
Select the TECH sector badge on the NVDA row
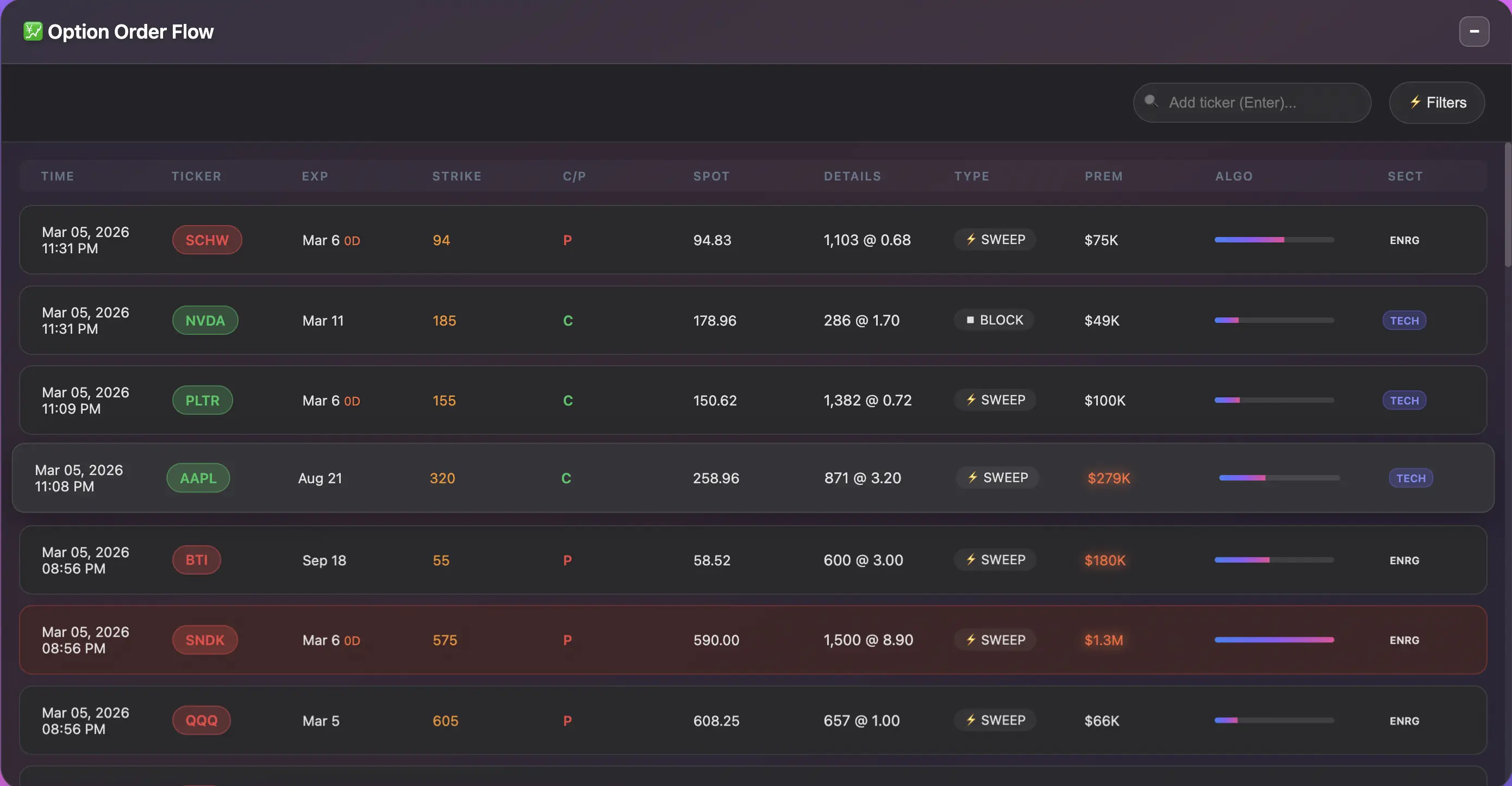click(x=1404, y=320)
